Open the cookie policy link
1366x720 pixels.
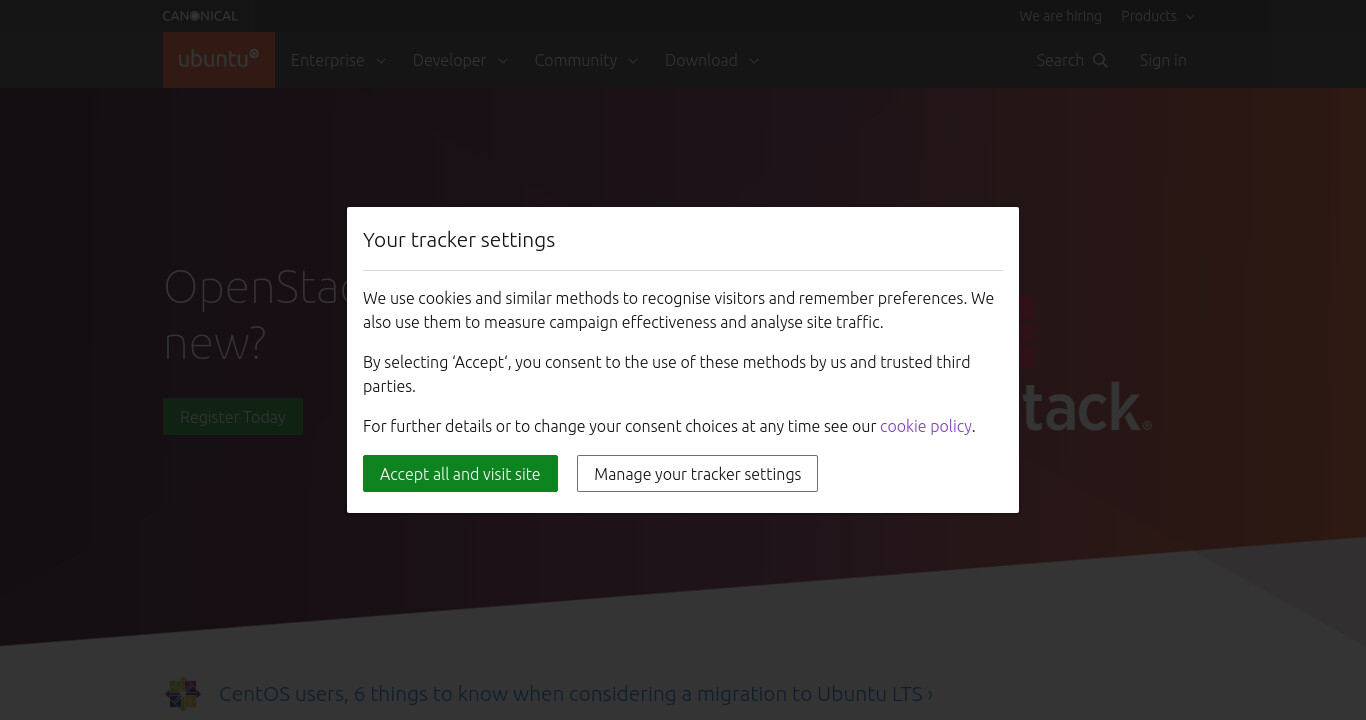[x=926, y=426]
